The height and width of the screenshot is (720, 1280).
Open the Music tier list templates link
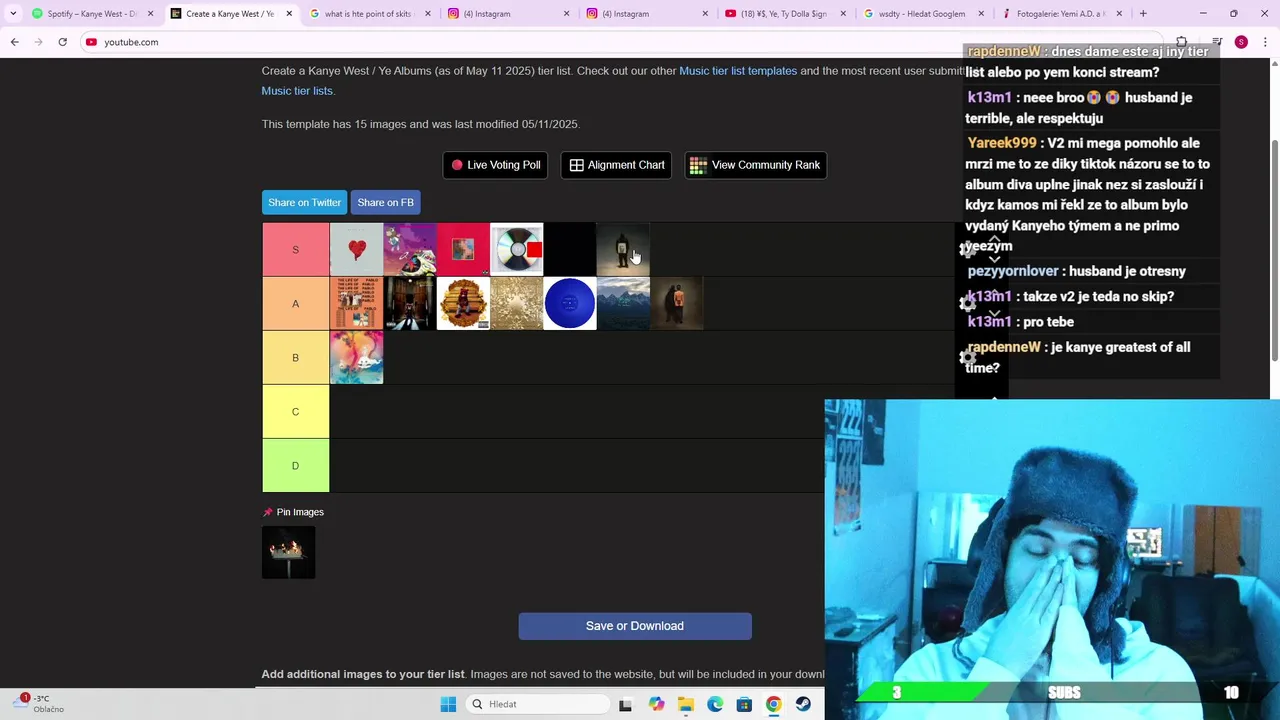[x=738, y=71]
